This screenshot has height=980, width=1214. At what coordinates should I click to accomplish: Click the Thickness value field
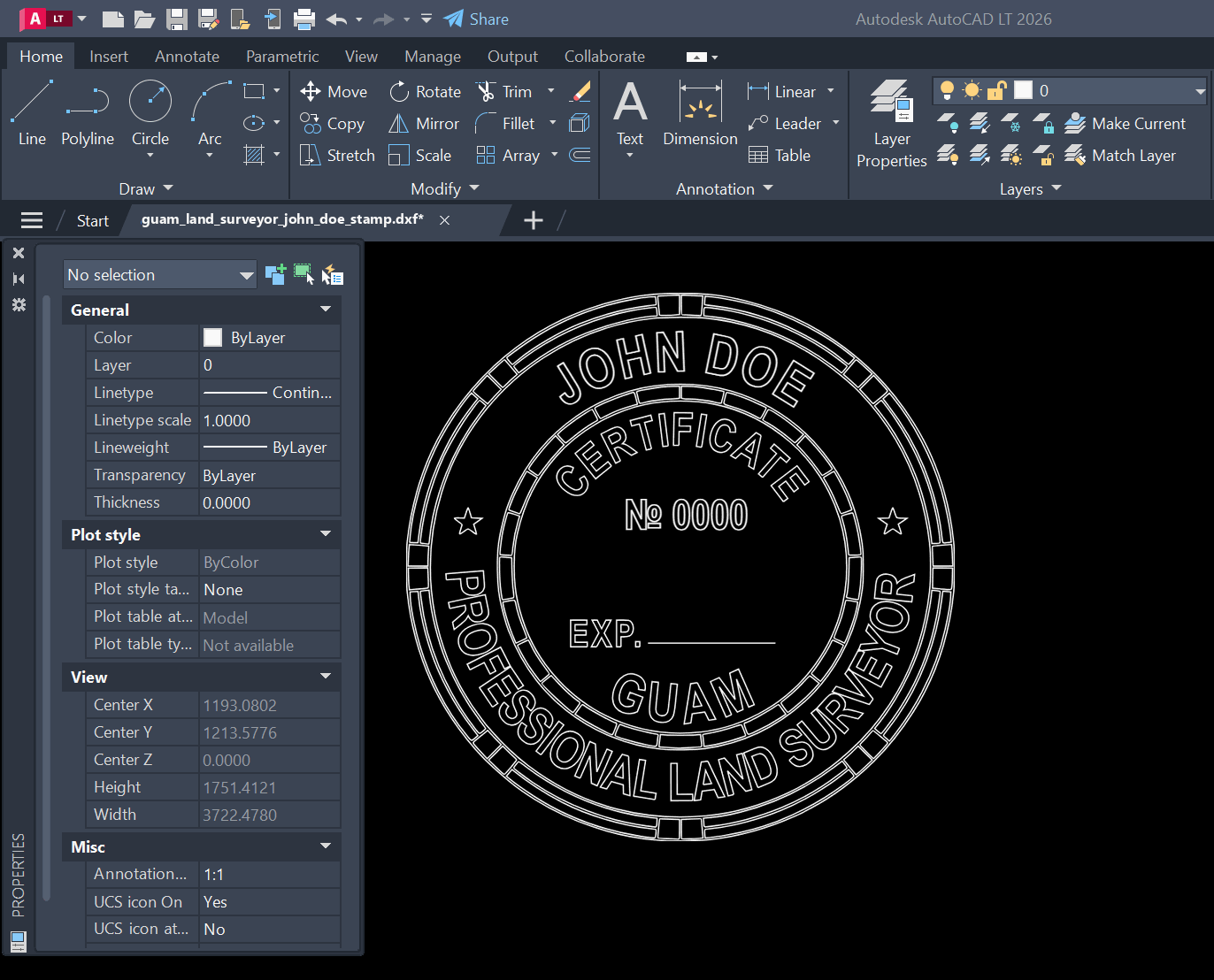[x=270, y=502]
